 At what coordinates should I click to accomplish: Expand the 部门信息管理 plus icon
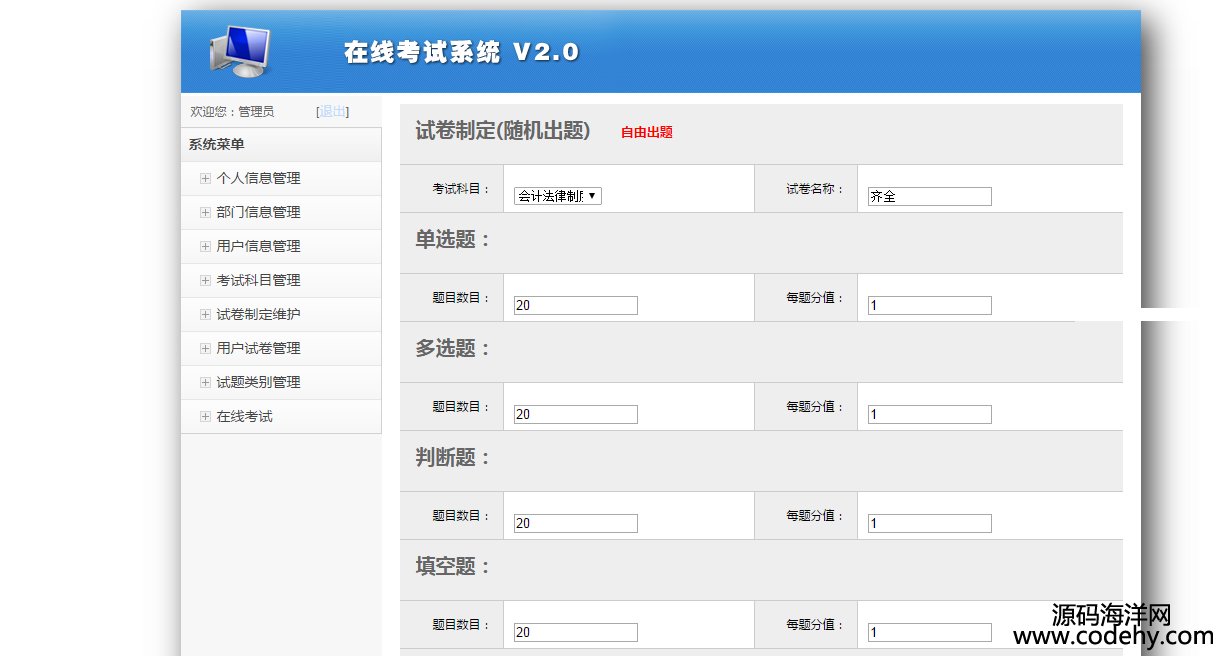tap(205, 213)
